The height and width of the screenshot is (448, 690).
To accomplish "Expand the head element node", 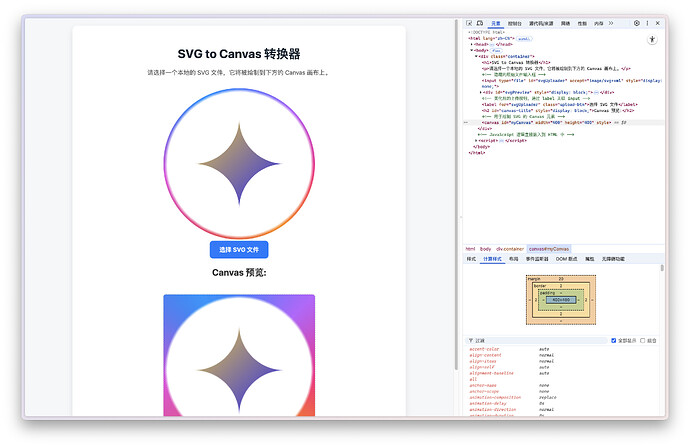I will click(472, 44).
